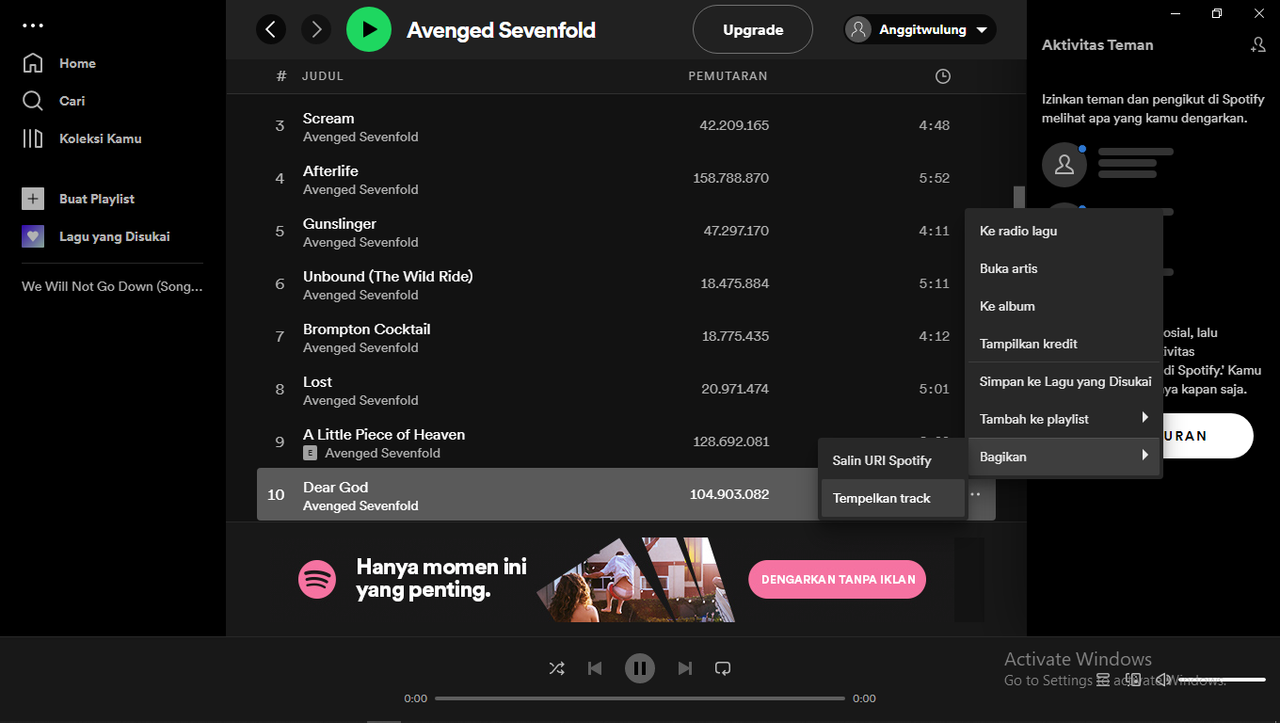Open Cari search page
Viewport: 1280px width, 723px height.
coord(54,101)
